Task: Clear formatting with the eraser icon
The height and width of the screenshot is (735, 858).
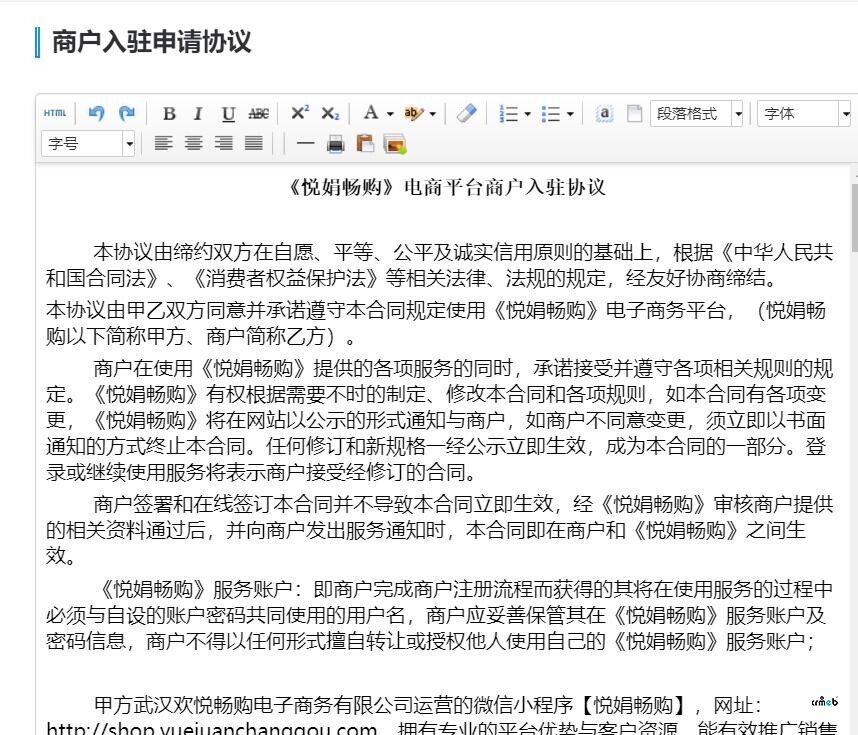Action: pyautogui.click(x=466, y=113)
